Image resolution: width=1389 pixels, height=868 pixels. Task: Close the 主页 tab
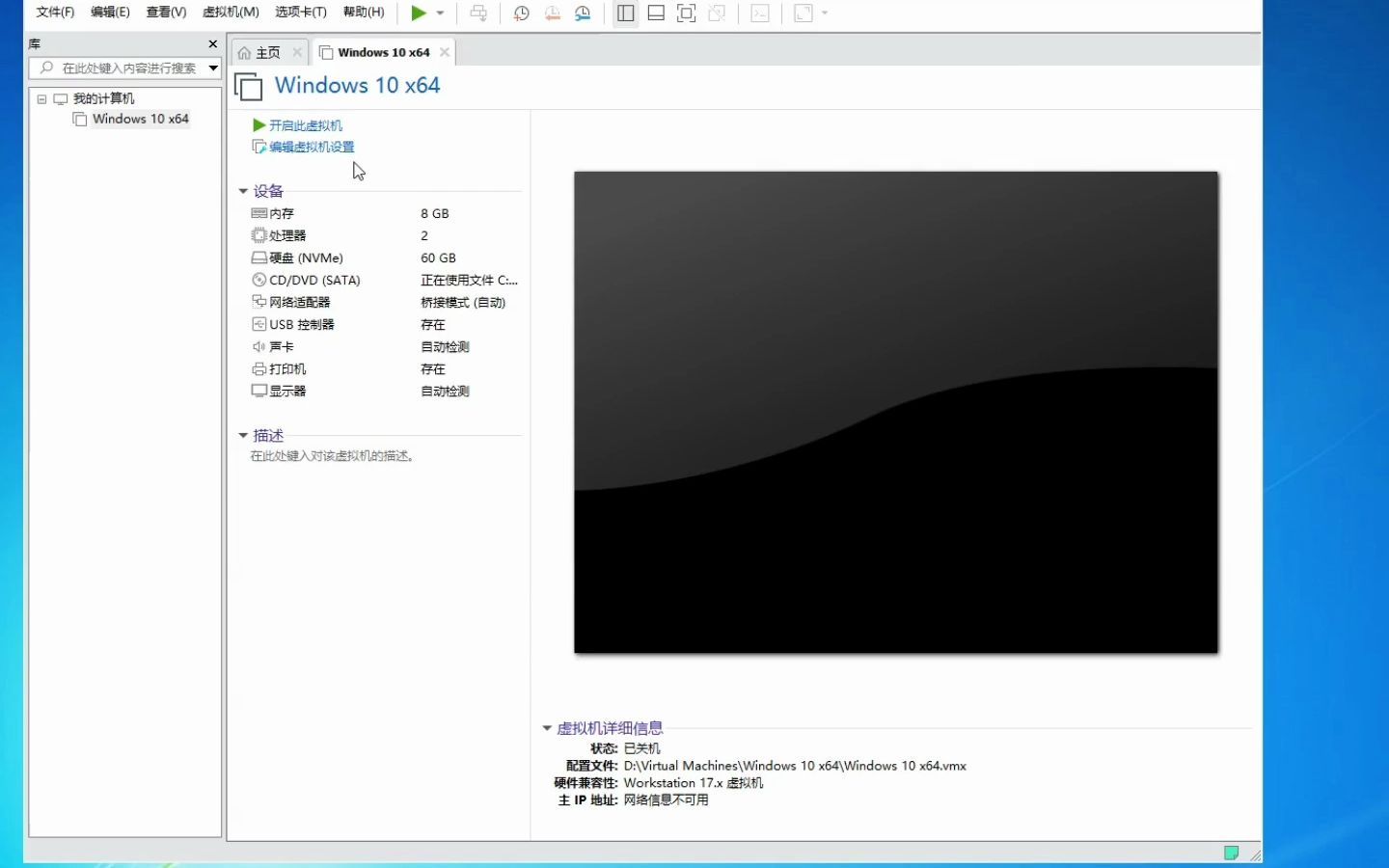coord(297,52)
